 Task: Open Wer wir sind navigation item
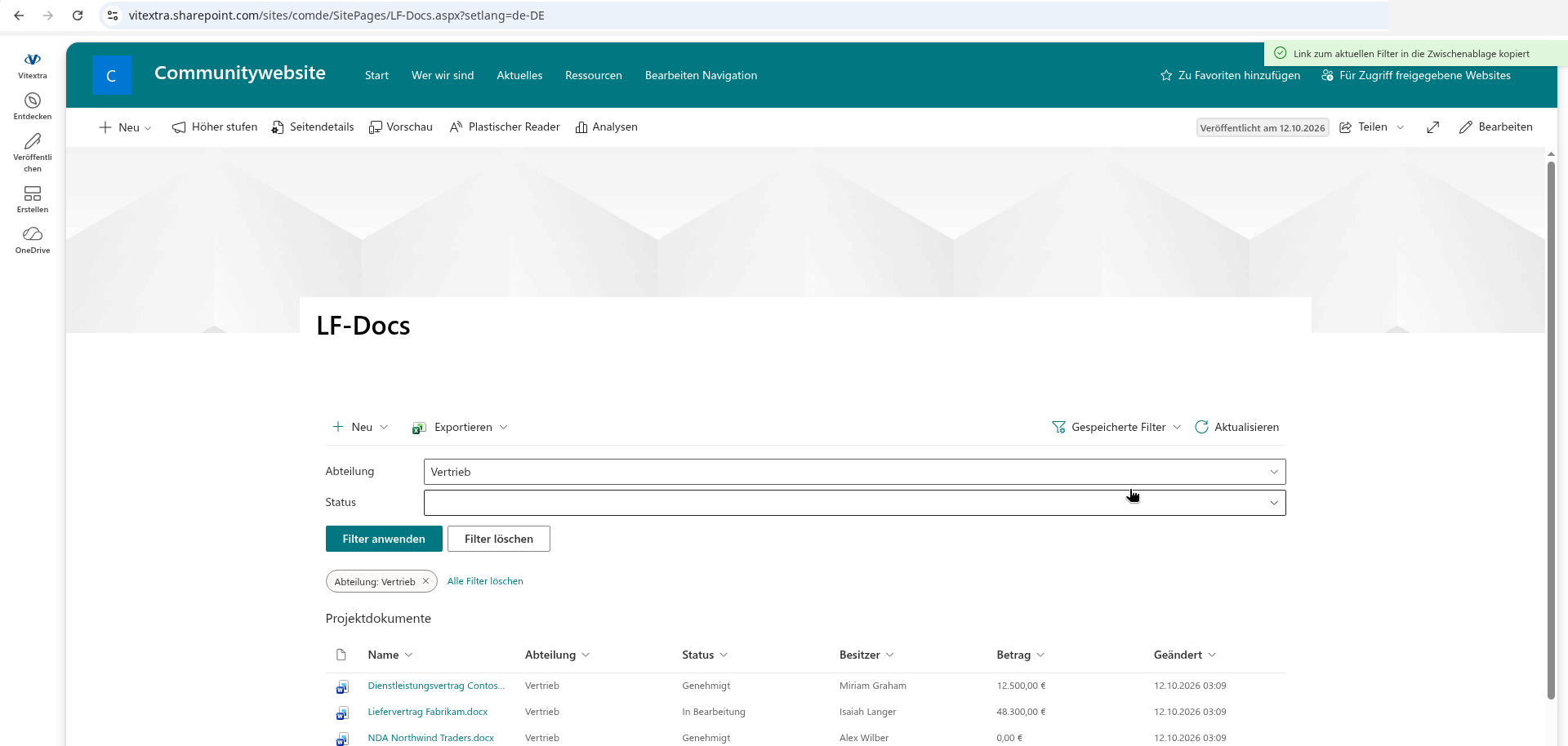pos(443,75)
